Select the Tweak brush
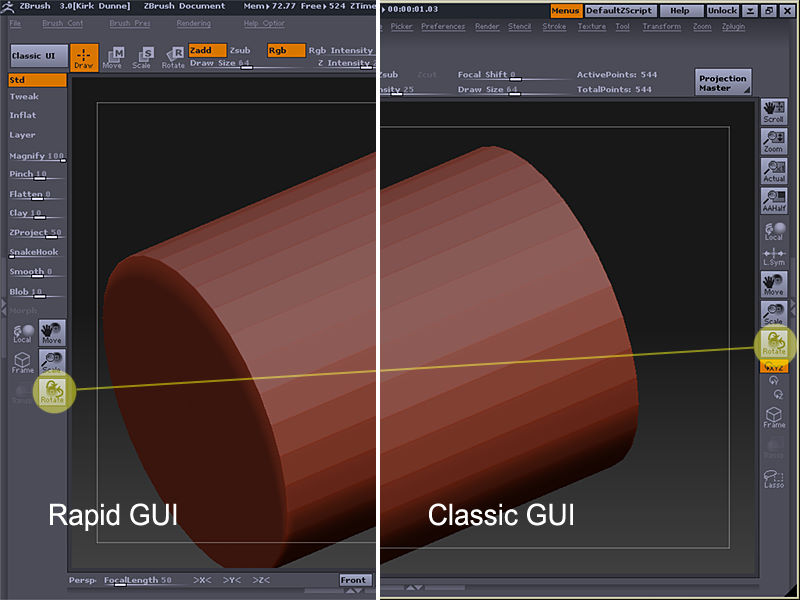This screenshot has width=800, height=600. pos(24,96)
